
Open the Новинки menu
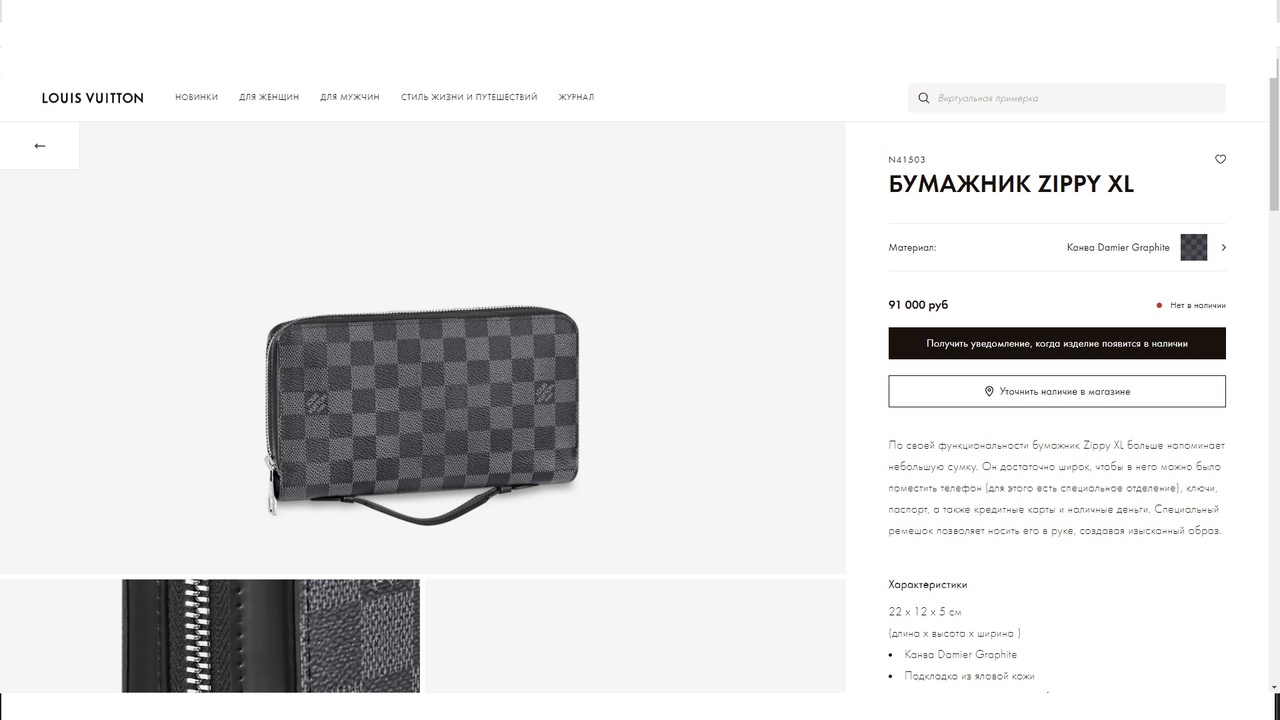[x=196, y=97]
